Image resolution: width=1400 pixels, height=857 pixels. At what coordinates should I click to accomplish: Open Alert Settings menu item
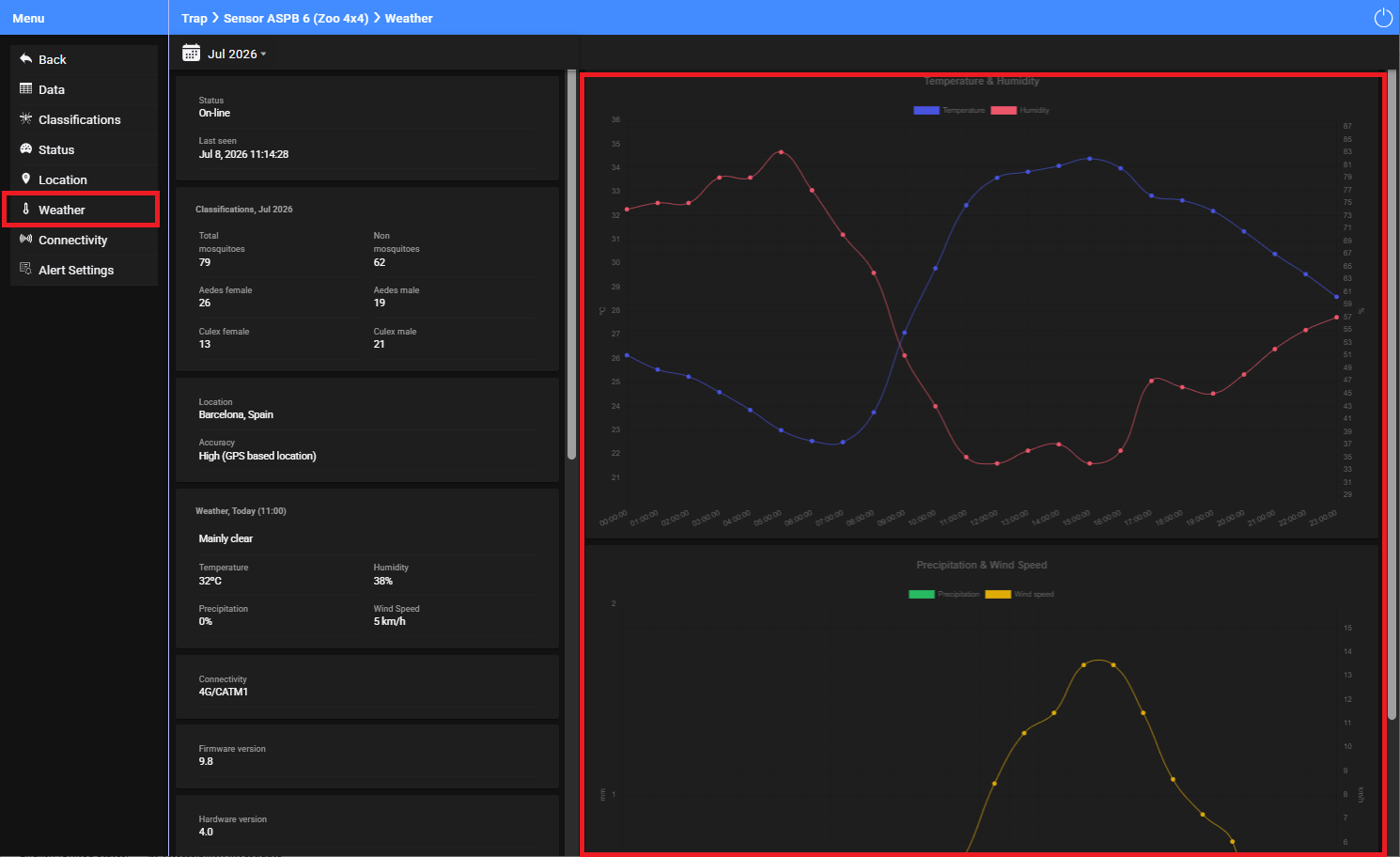84,270
